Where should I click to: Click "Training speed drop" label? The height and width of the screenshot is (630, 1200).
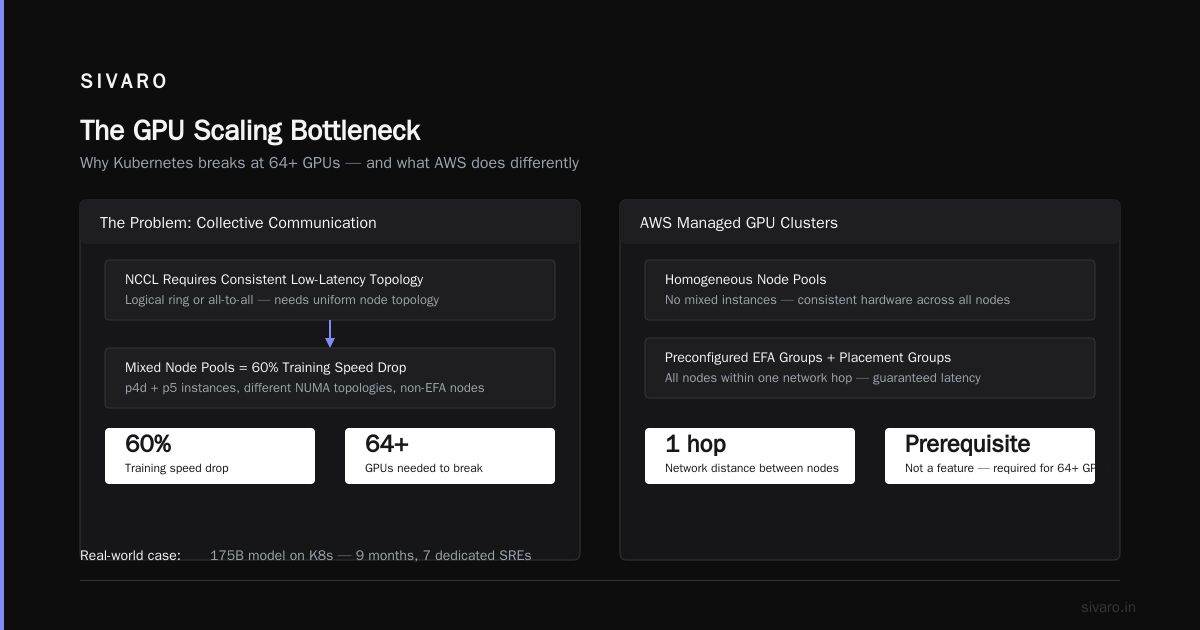tap(177, 468)
